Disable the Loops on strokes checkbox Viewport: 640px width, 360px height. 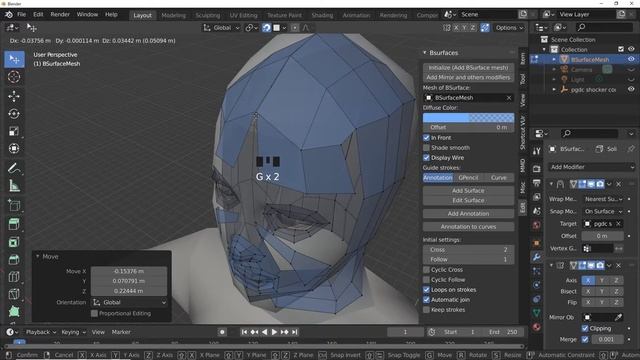[427, 290]
